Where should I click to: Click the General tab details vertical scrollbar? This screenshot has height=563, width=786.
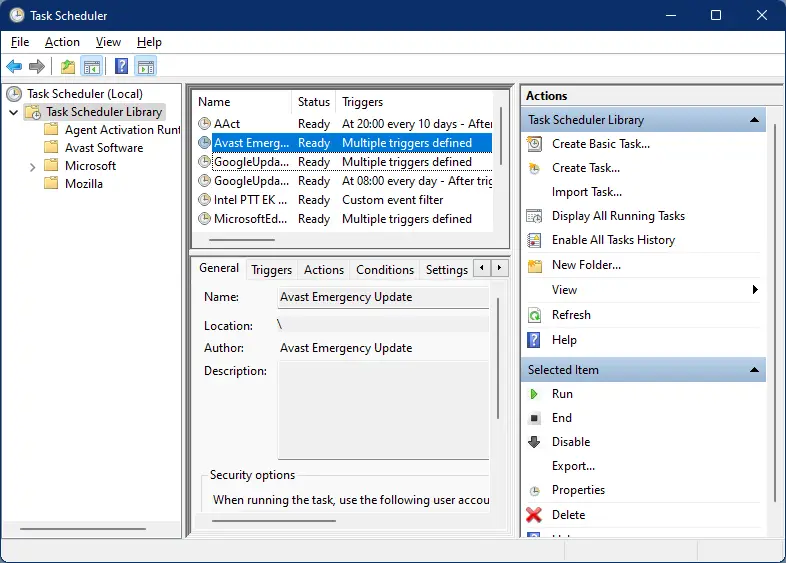tap(498, 358)
